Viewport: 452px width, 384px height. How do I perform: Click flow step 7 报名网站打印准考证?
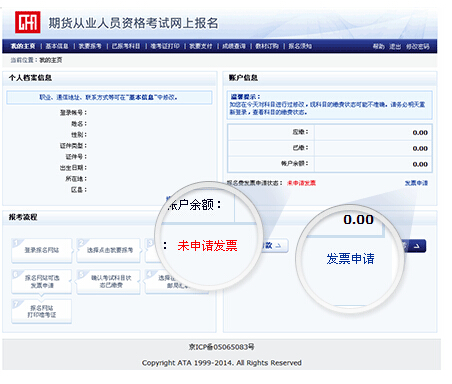[42, 311]
